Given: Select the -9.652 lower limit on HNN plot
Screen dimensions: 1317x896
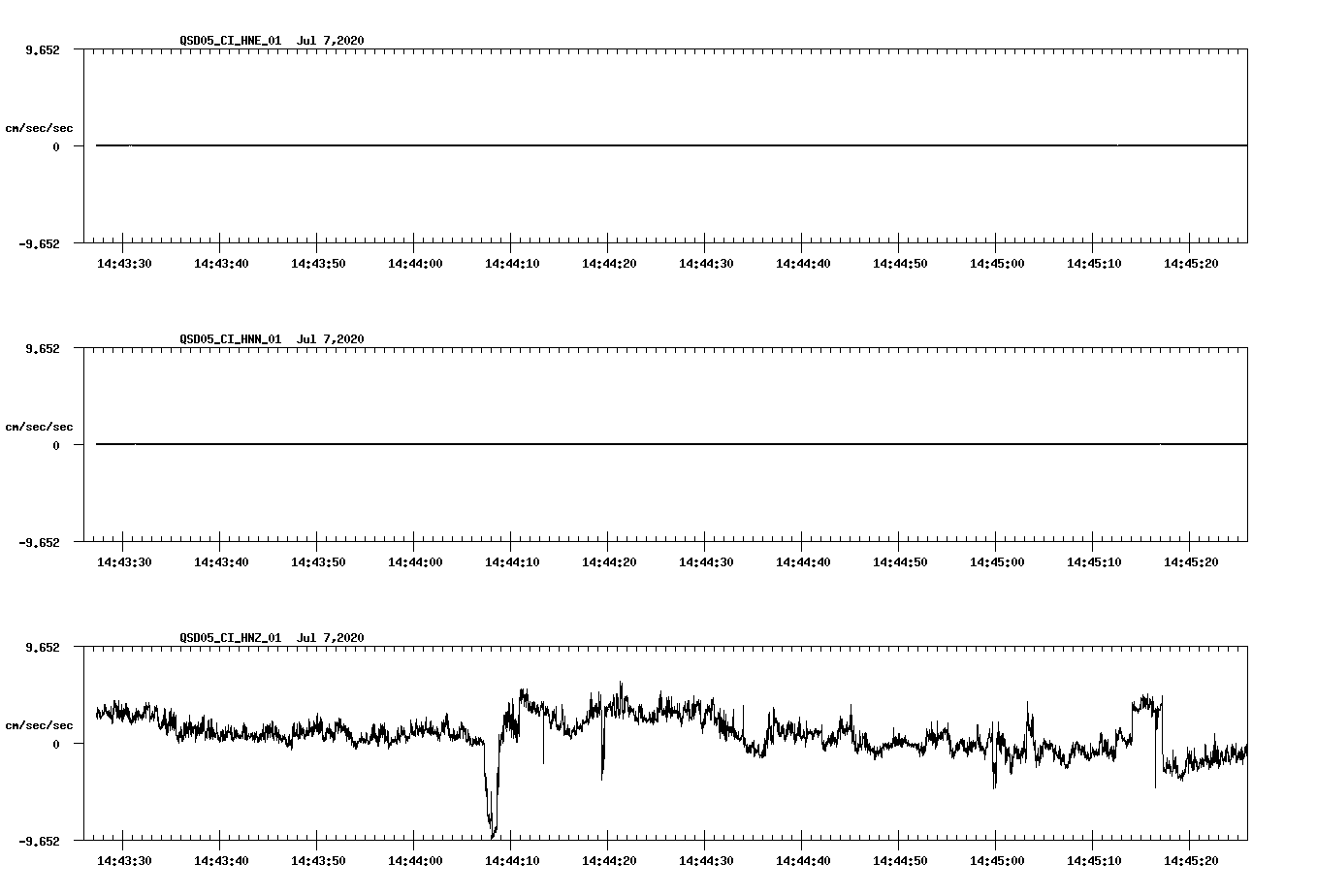Looking at the screenshot, I should (x=39, y=543).
